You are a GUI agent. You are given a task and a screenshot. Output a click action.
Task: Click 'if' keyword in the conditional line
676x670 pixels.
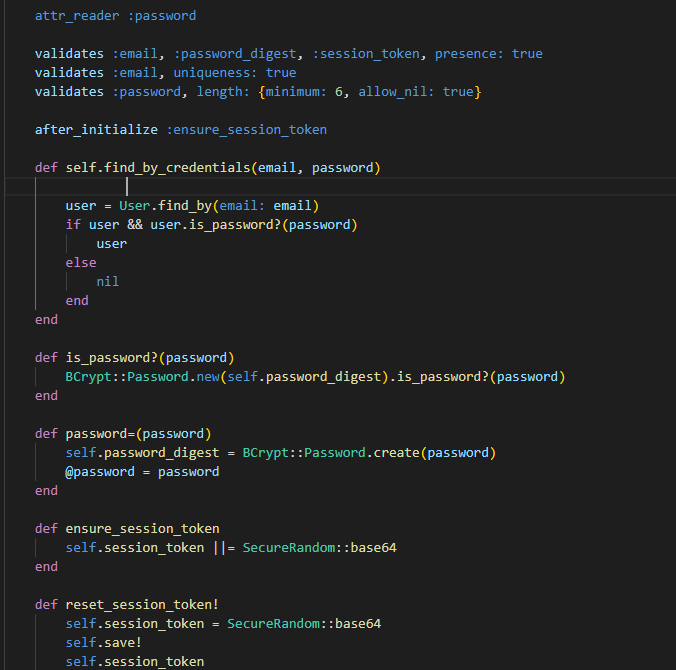click(73, 225)
